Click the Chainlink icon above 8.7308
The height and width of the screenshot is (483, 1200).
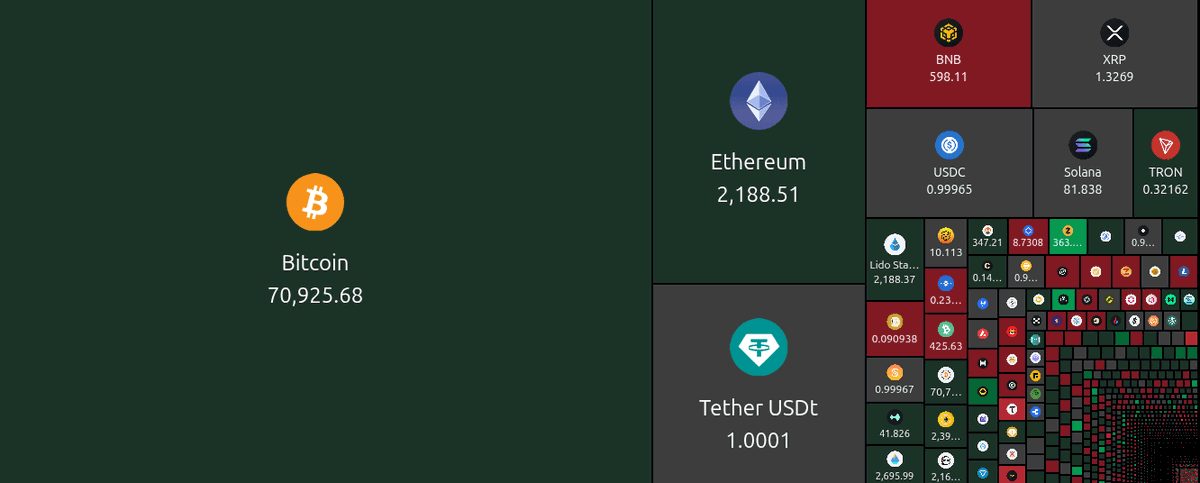pos(1027,231)
